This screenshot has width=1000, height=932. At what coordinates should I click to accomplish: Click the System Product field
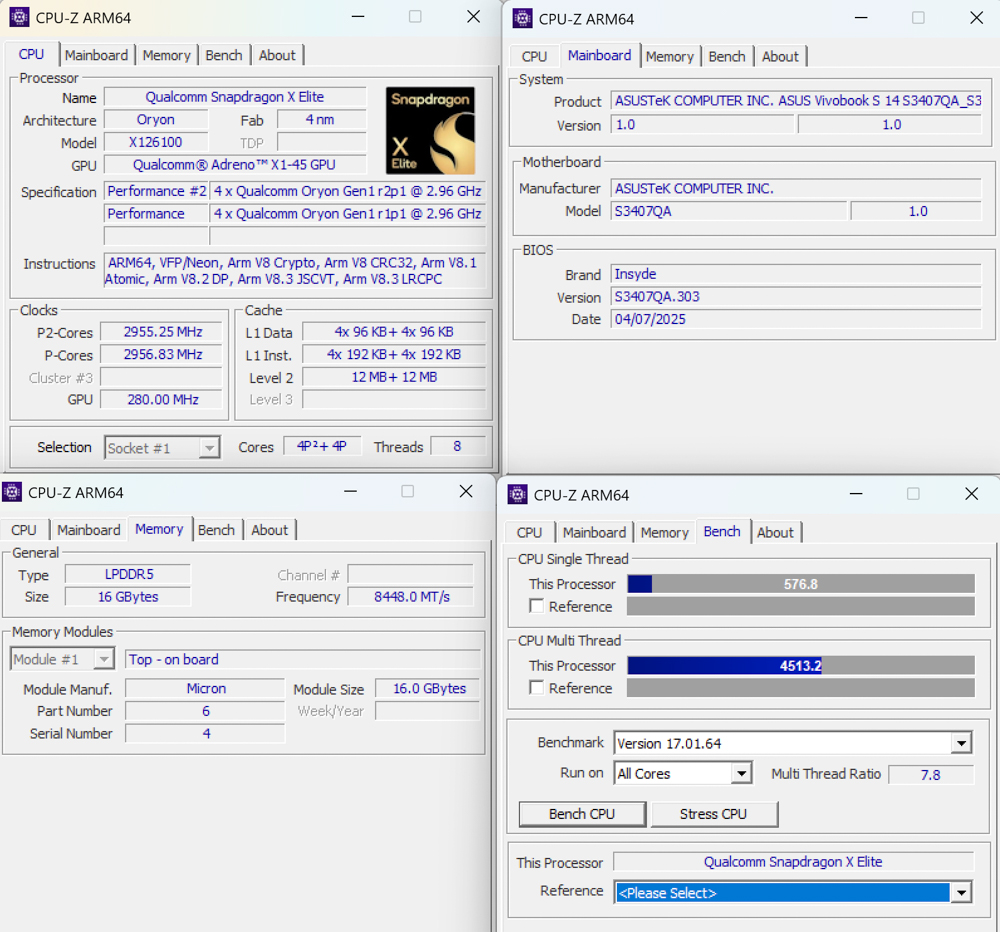click(x=796, y=101)
